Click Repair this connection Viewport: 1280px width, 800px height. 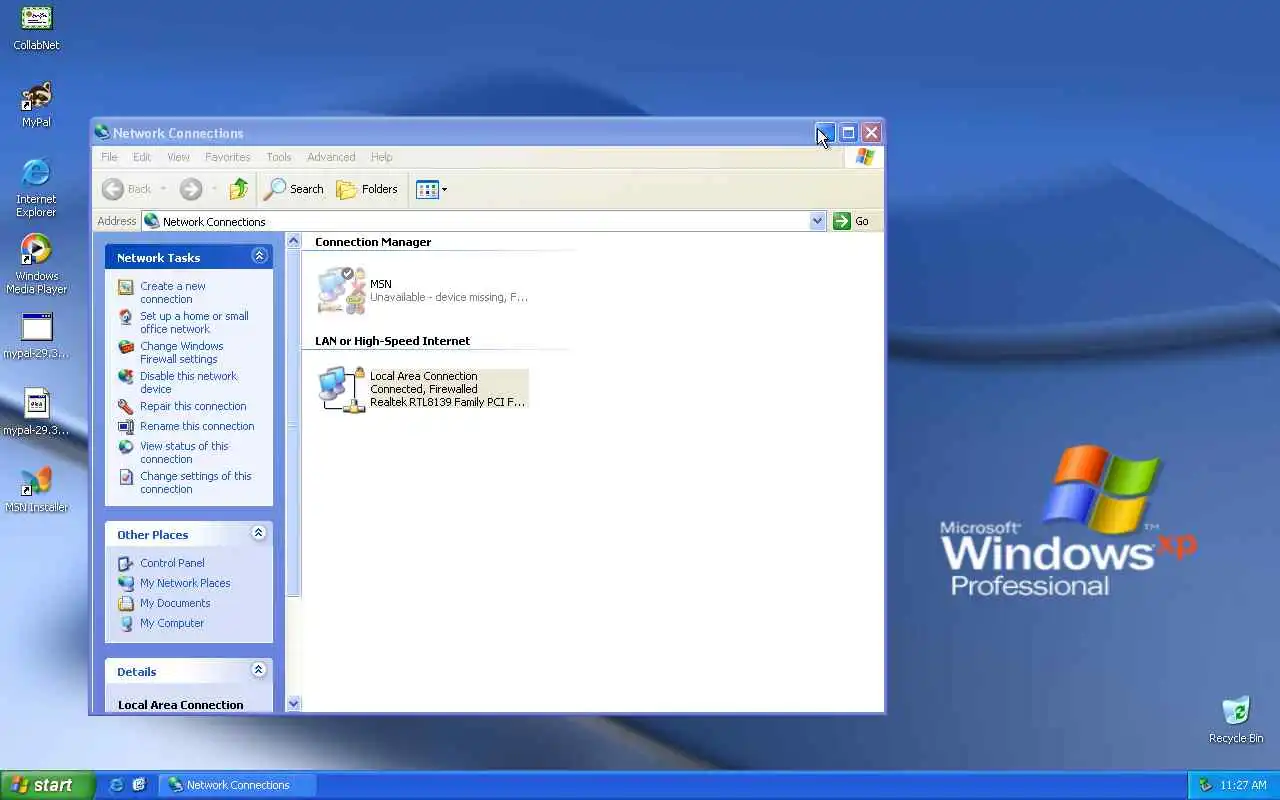tap(193, 406)
